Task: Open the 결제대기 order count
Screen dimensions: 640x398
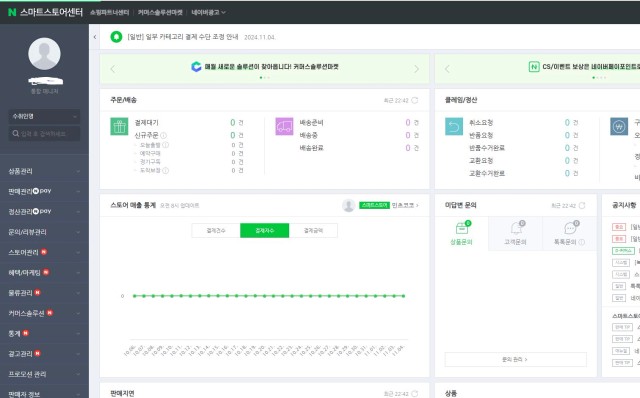Action: pyautogui.click(x=233, y=122)
